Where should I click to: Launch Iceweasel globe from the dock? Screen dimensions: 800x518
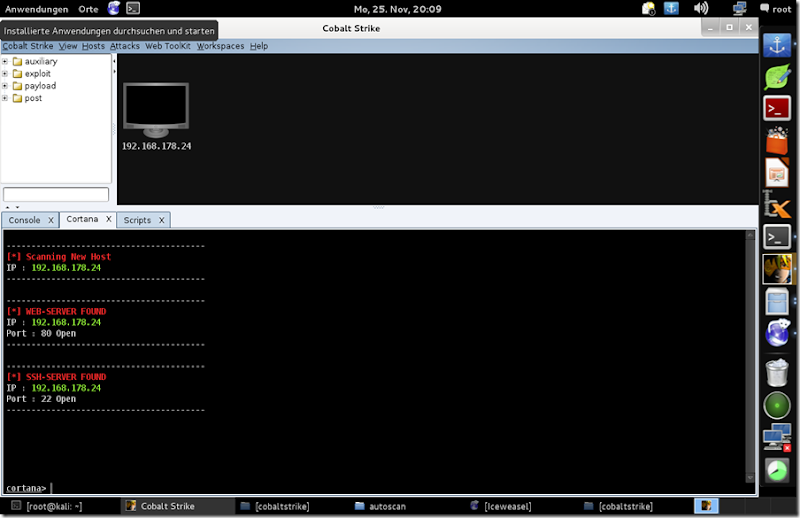point(777,333)
